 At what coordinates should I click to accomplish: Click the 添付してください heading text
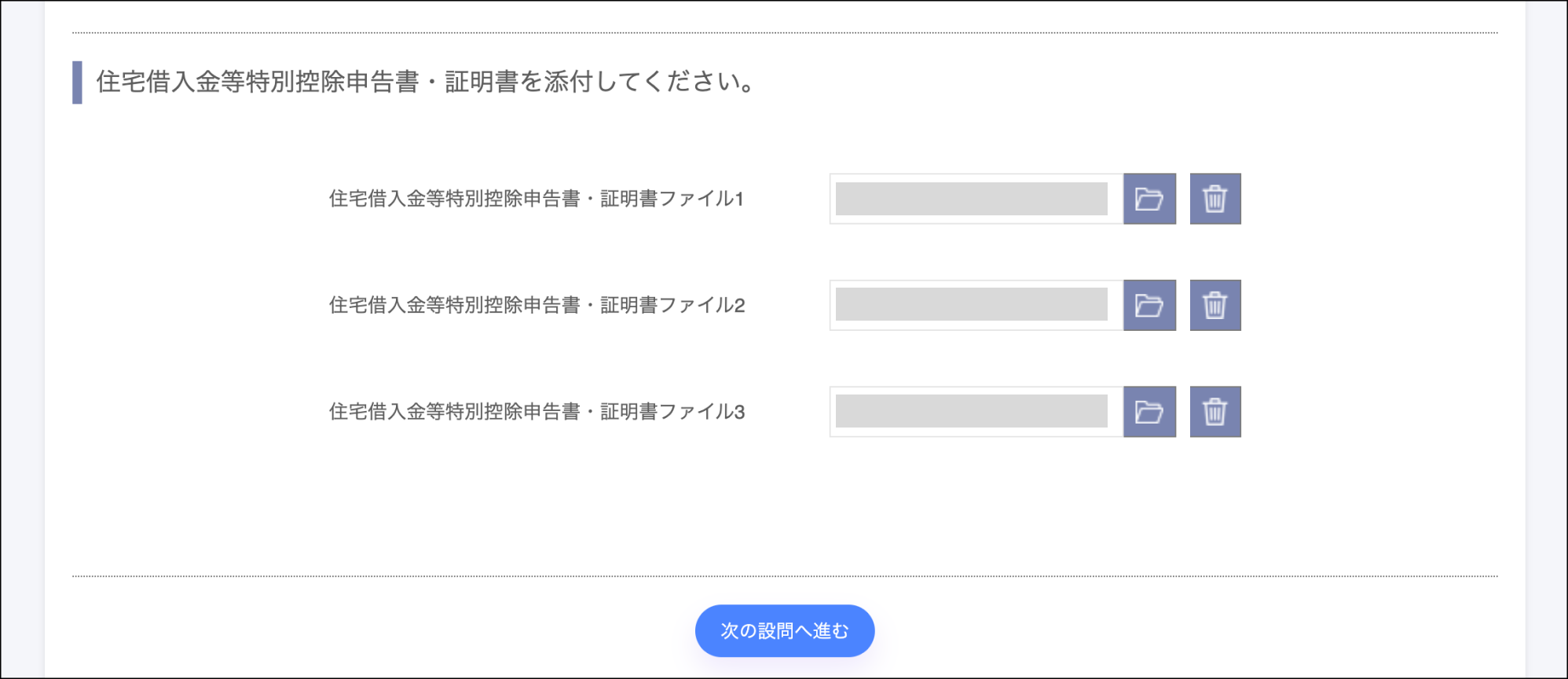424,82
